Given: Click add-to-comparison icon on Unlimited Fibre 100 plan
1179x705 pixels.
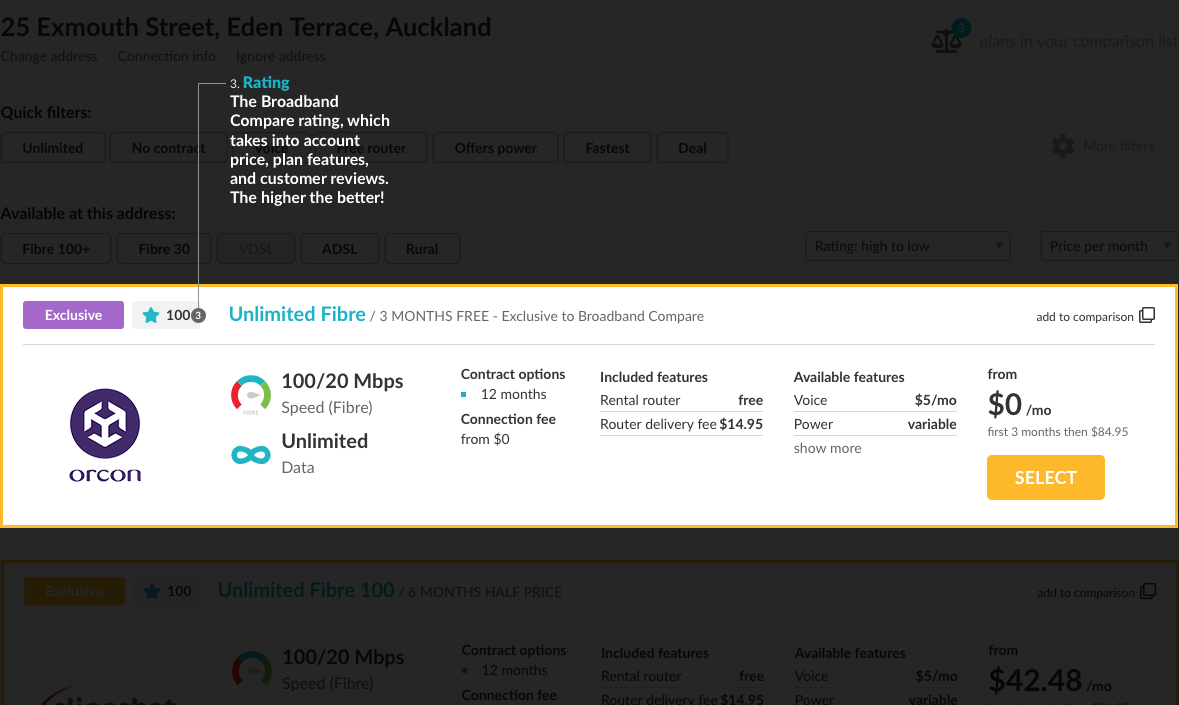Looking at the screenshot, I should coord(1147,592).
